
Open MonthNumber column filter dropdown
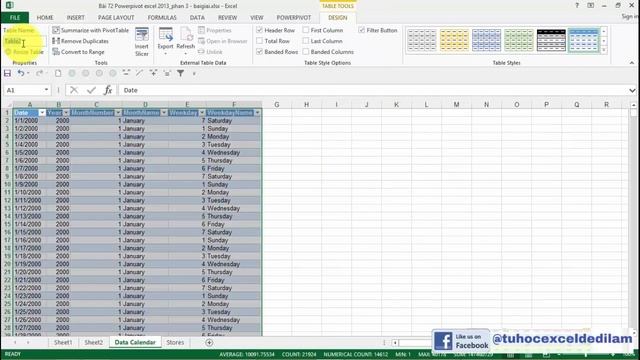118,113
